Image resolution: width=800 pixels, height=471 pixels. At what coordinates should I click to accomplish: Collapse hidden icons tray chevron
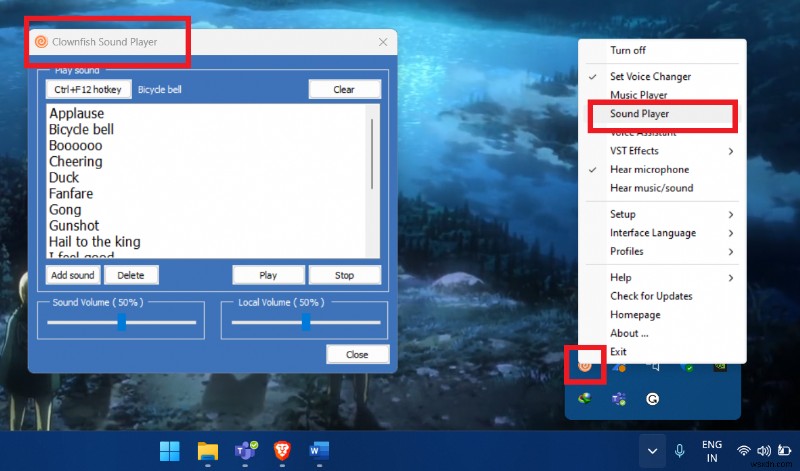point(652,451)
